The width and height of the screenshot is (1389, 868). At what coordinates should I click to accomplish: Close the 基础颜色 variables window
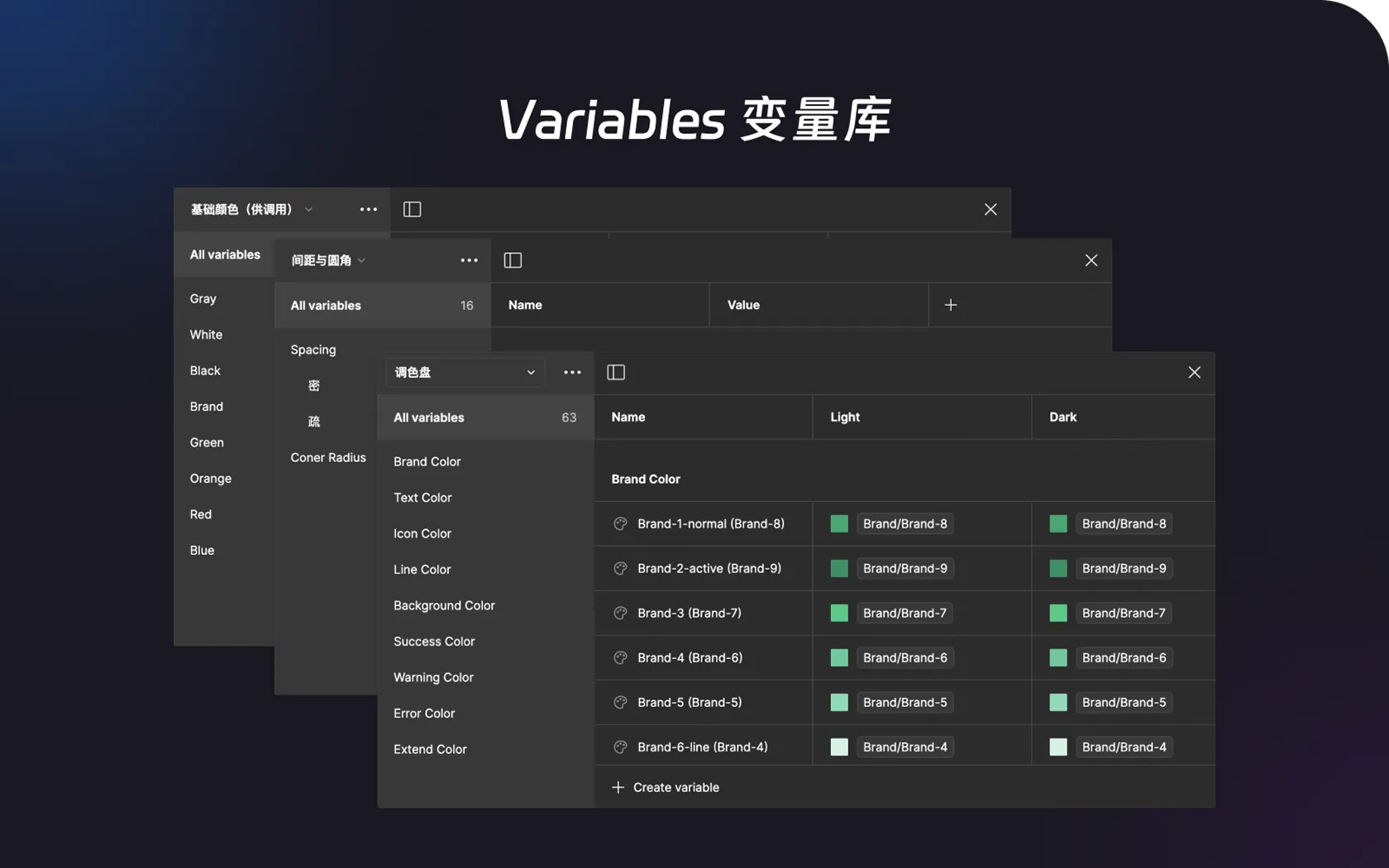point(990,209)
